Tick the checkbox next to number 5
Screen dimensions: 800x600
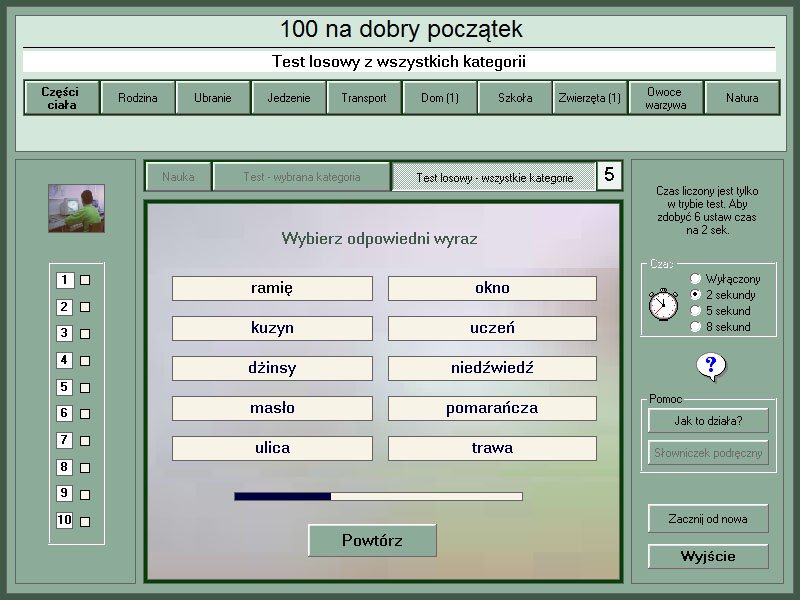click(x=85, y=388)
